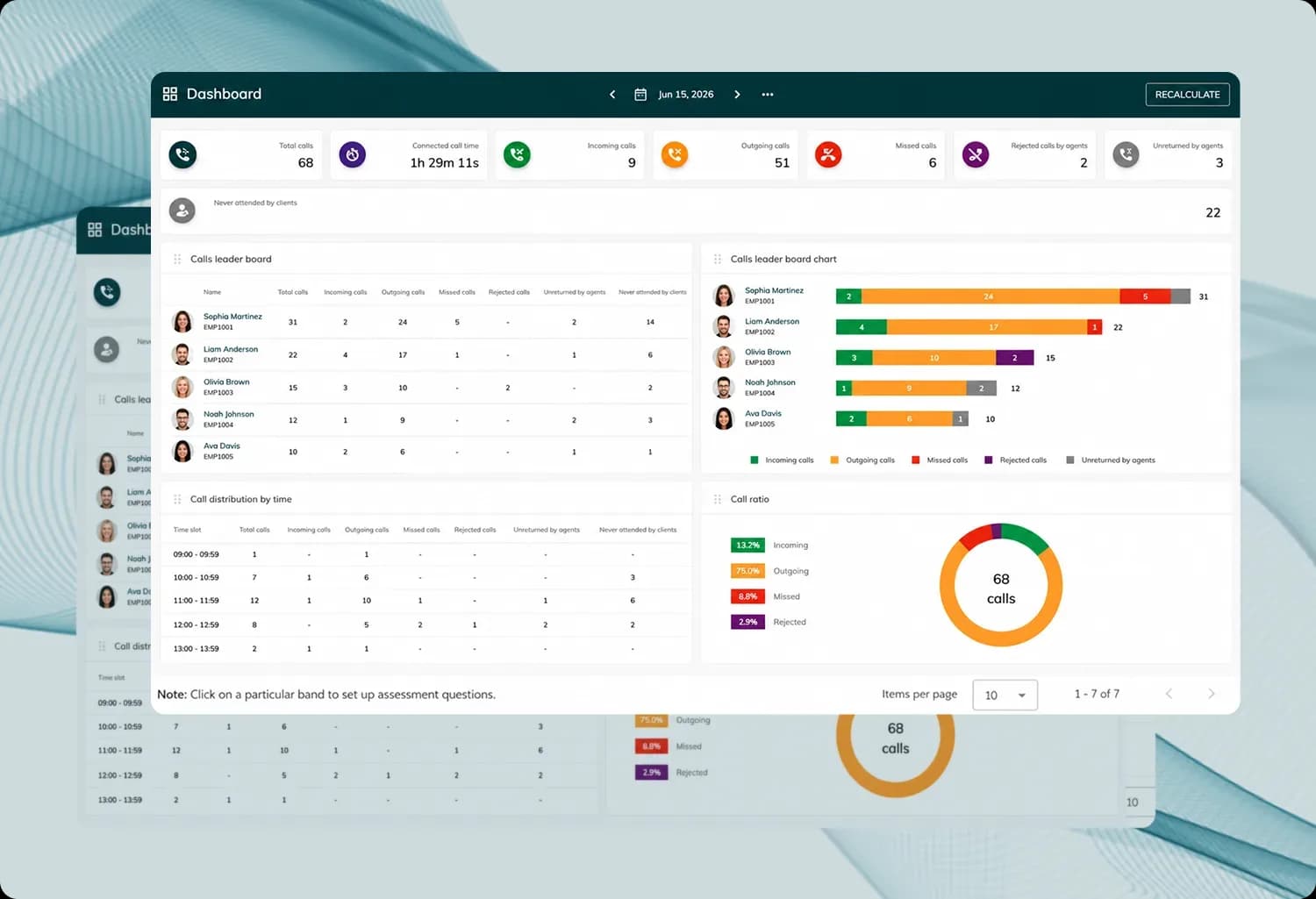Click phone icon in background Dashboard window

coord(107,292)
